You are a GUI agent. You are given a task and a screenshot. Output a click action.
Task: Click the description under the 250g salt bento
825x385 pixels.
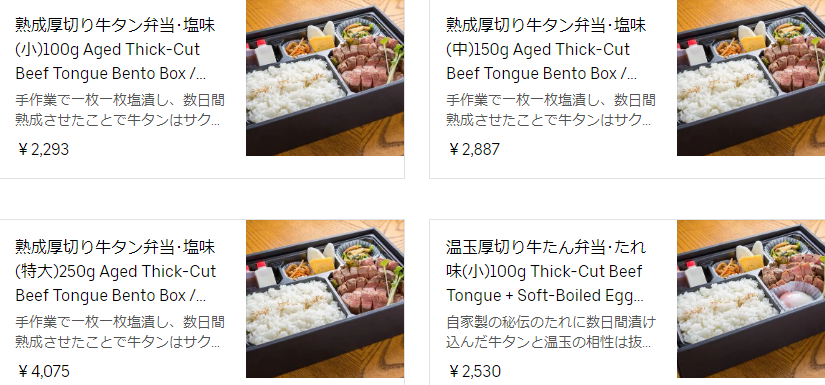tap(120, 332)
